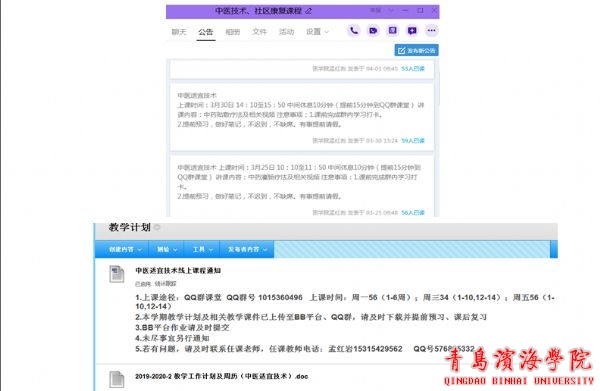Screen dimensions: 600x391
Task: Expand the 设置 dropdown
Action: tap(317, 32)
